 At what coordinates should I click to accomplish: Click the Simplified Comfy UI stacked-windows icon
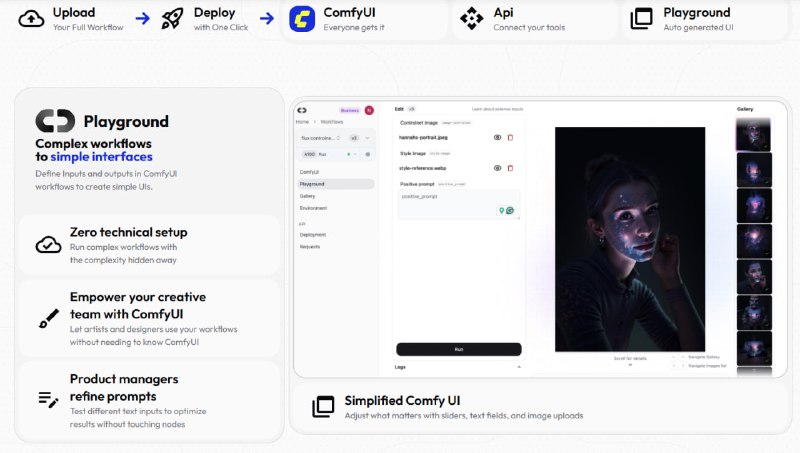[323, 407]
